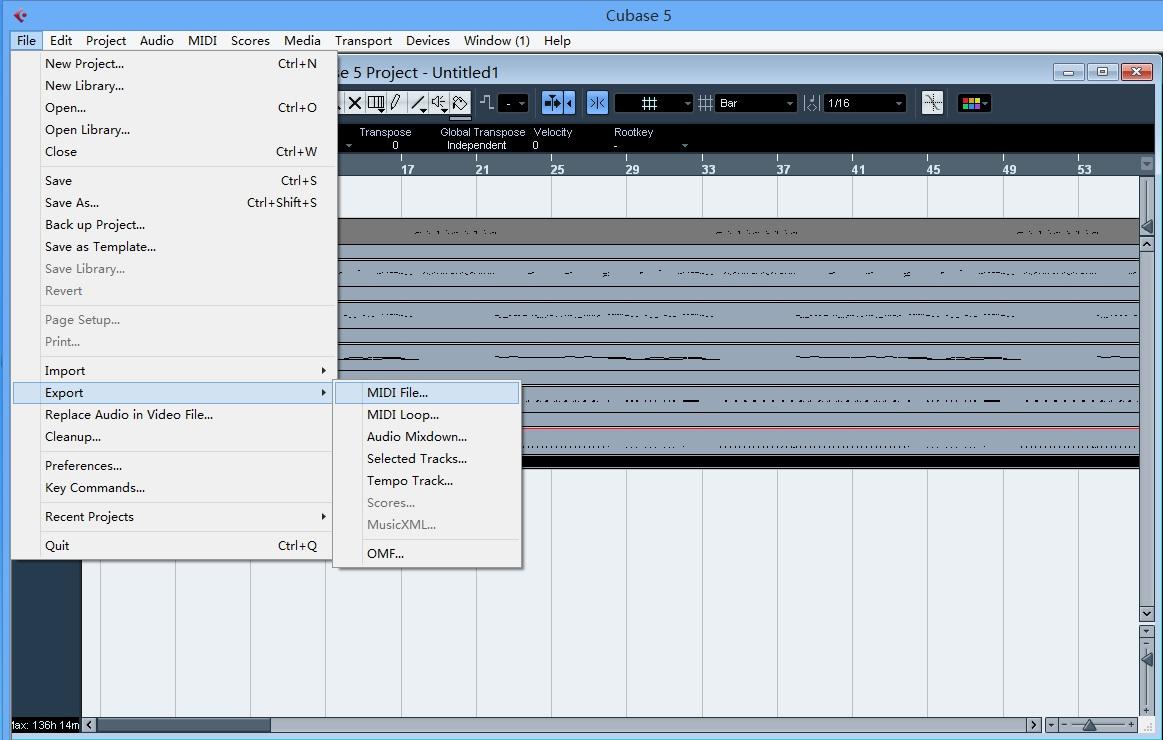Adjust the vertical zoom slider

(1147, 658)
